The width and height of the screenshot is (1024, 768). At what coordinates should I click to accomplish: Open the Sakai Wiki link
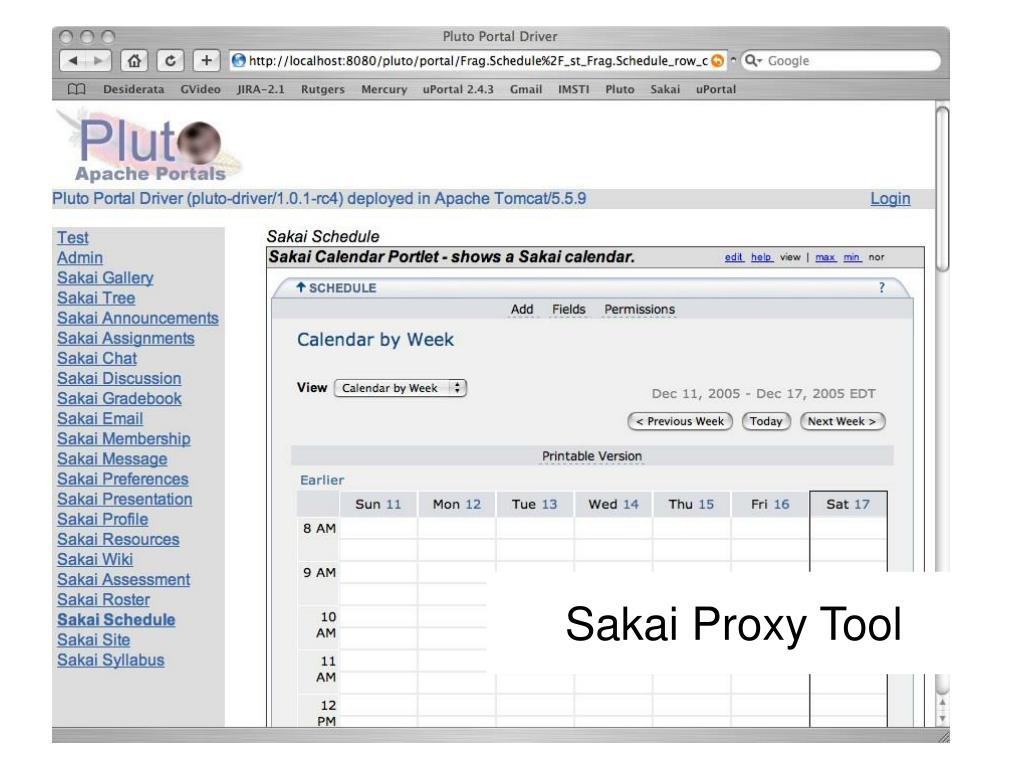(95, 560)
